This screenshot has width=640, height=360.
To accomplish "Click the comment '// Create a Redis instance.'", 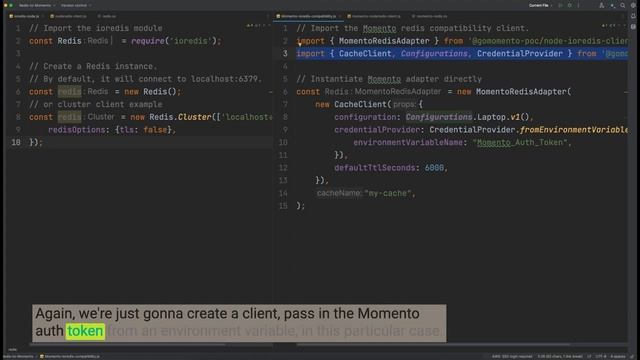I will (93, 66).
